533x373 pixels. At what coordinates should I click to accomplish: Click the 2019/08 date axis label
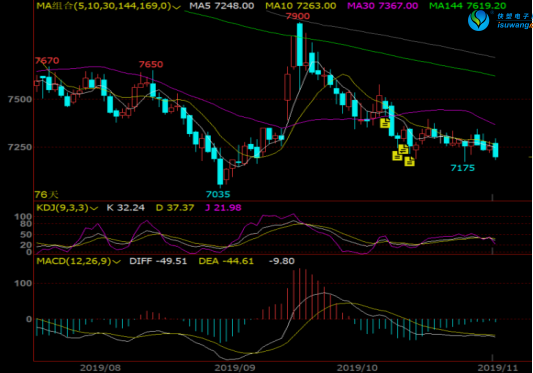click(100, 368)
